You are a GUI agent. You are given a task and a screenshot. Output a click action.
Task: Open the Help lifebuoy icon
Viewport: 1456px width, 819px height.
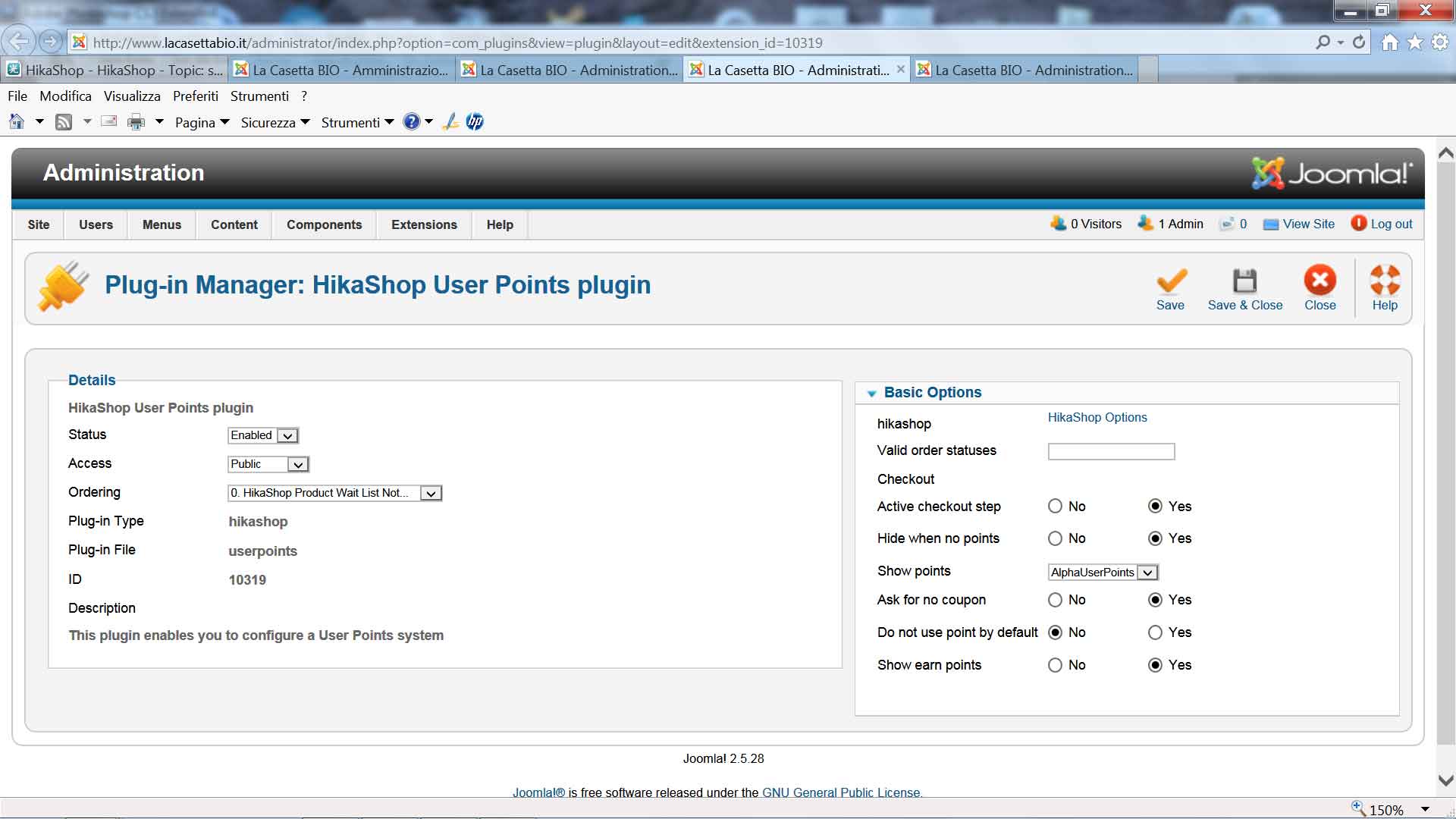pos(1384,281)
